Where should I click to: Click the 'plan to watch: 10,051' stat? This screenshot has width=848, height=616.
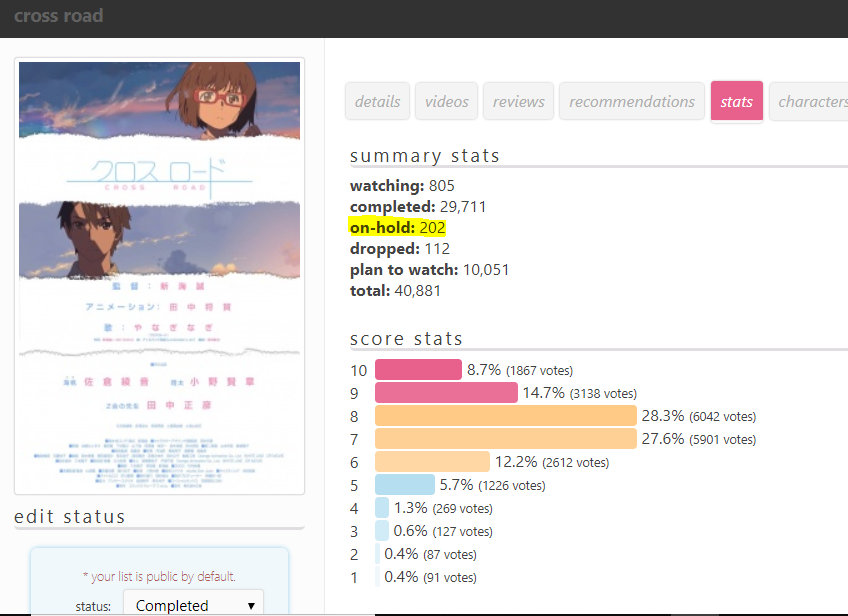[x=429, y=270]
